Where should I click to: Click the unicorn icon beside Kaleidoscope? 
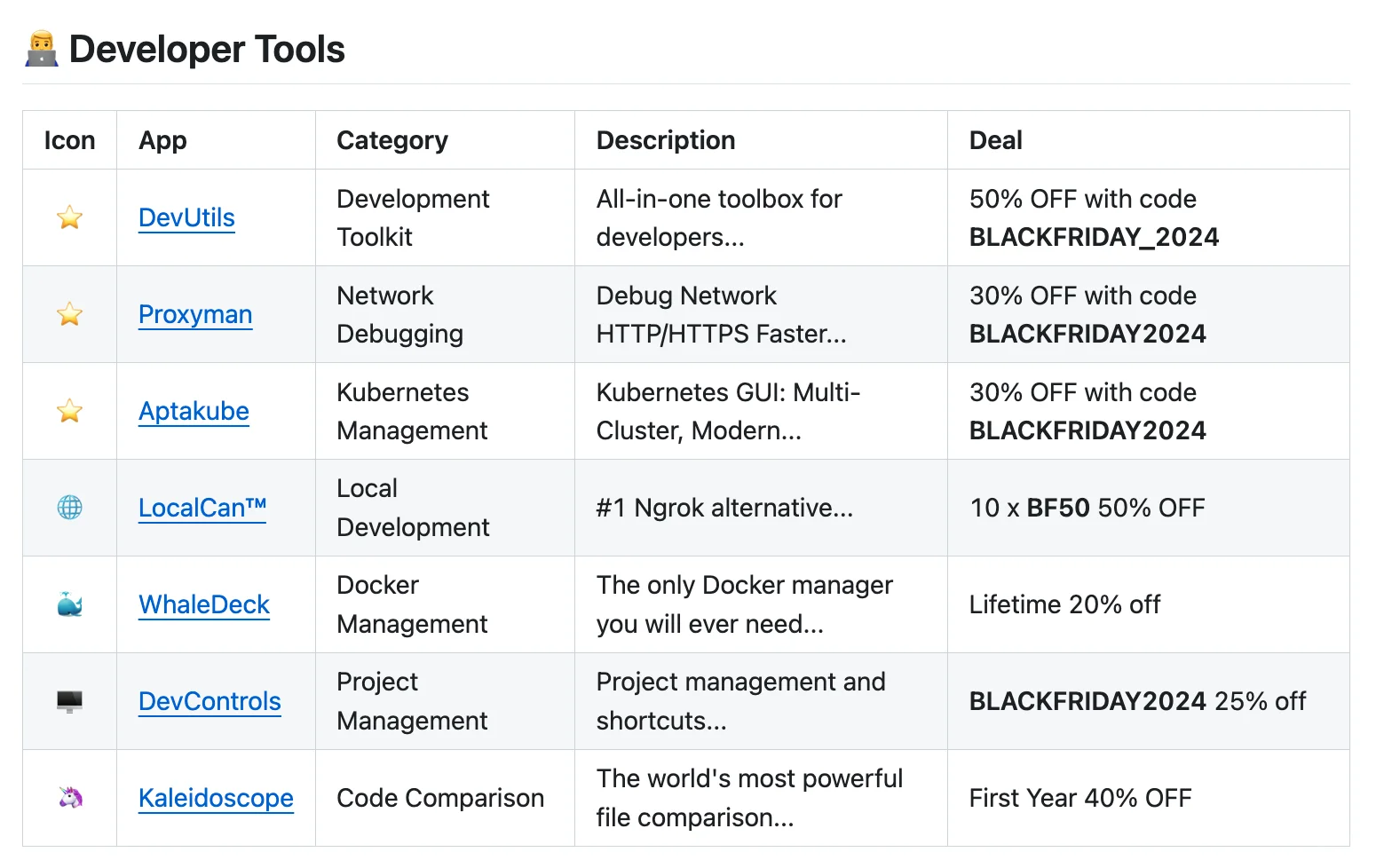tap(69, 798)
